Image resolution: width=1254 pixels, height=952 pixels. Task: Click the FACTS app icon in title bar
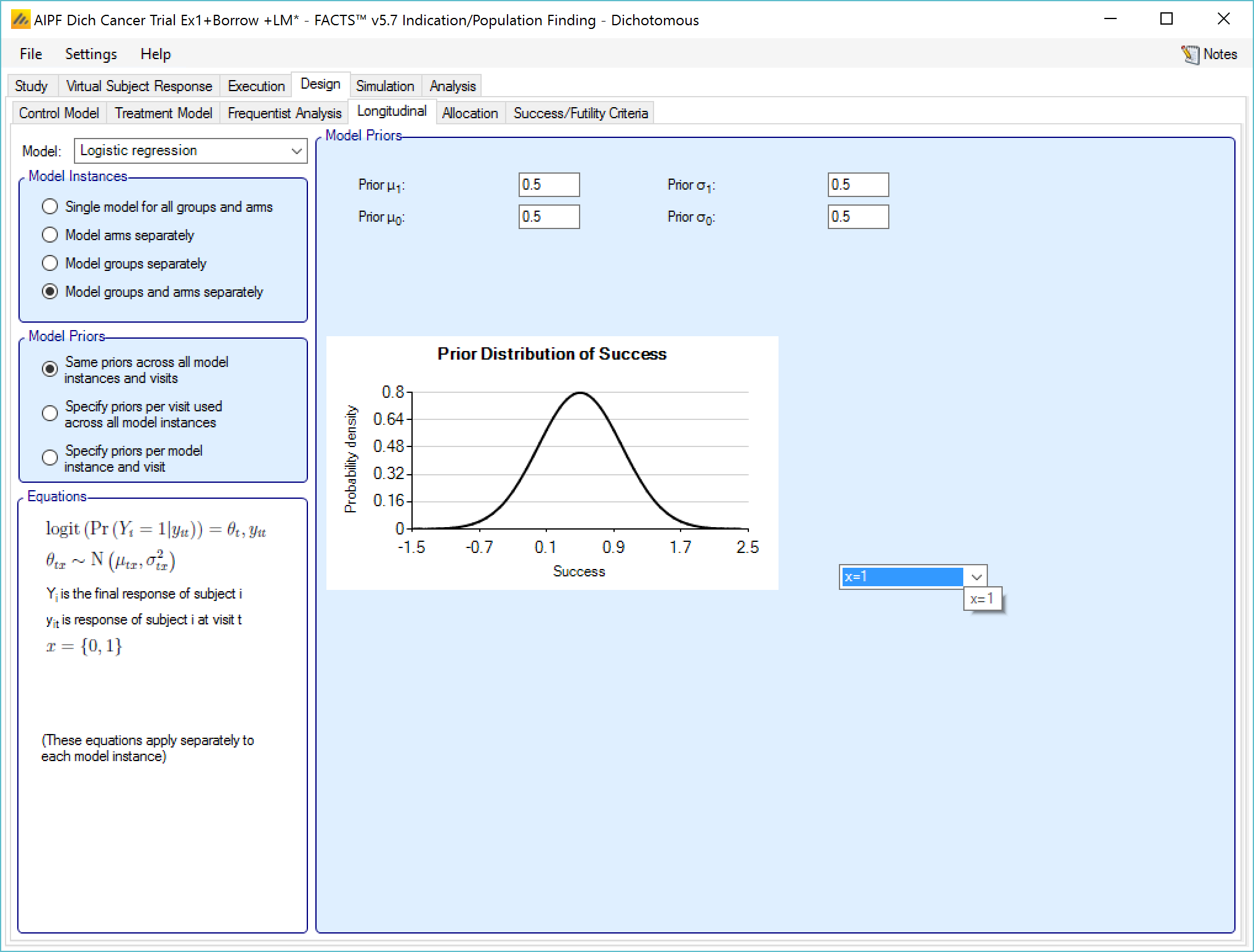pyautogui.click(x=20, y=20)
